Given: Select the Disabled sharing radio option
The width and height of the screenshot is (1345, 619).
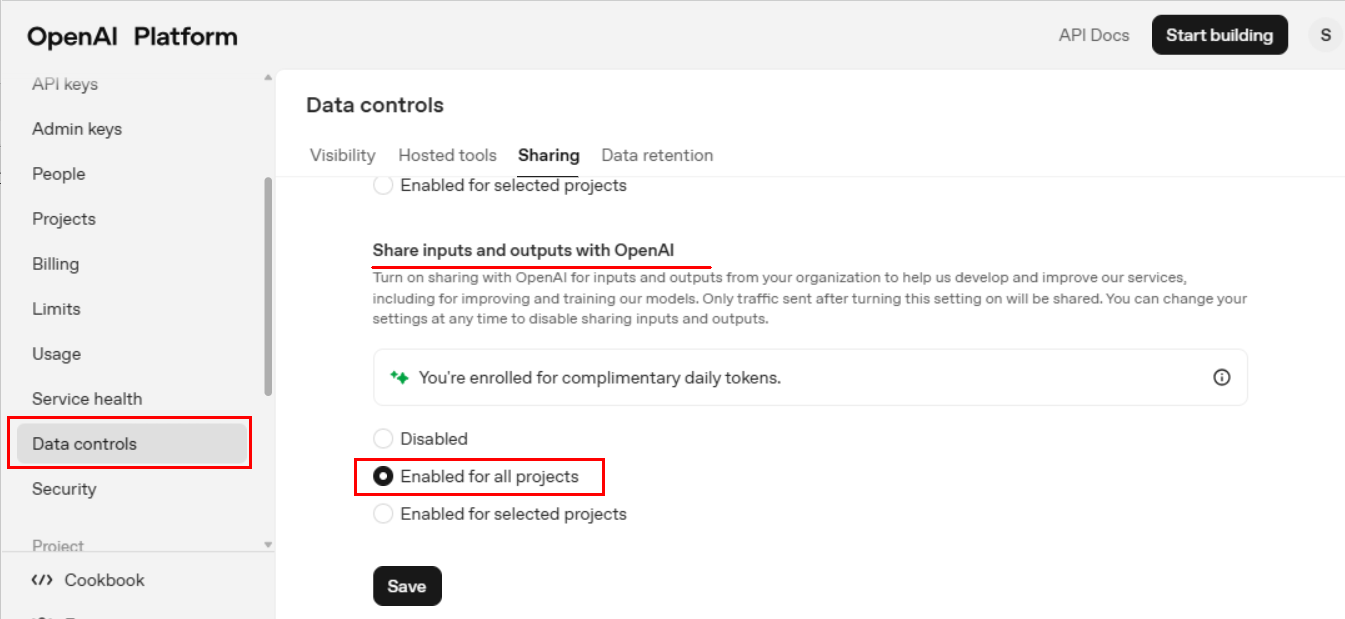Looking at the screenshot, I should point(383,439).
